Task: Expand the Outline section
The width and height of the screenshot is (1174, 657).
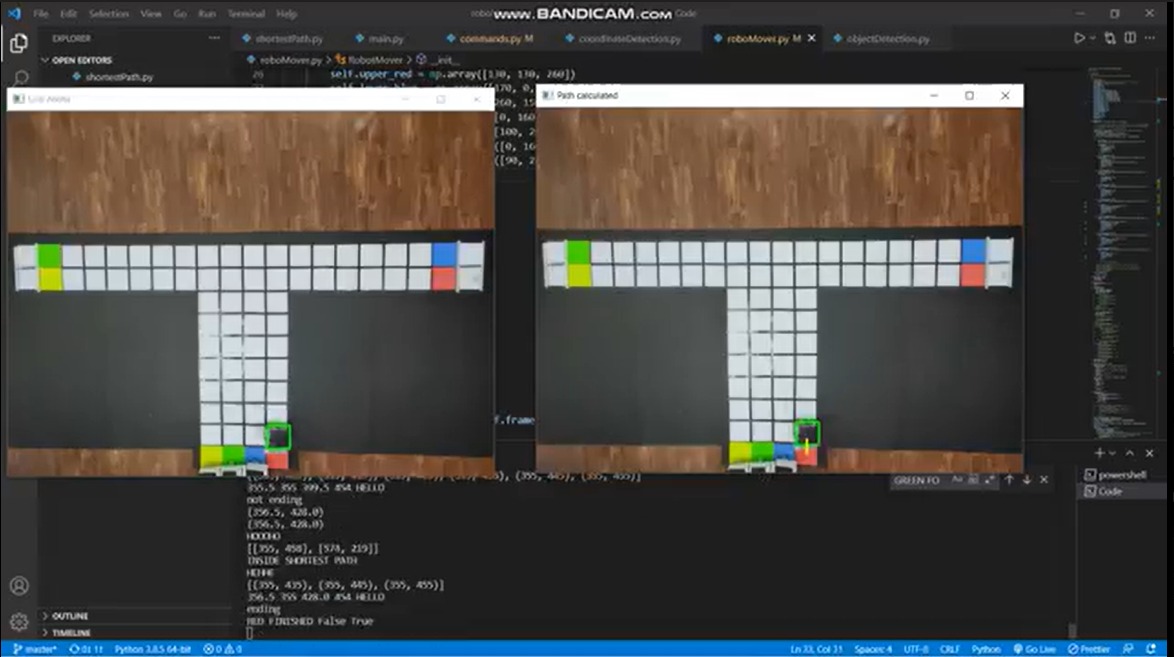Action: coord(70,616)
